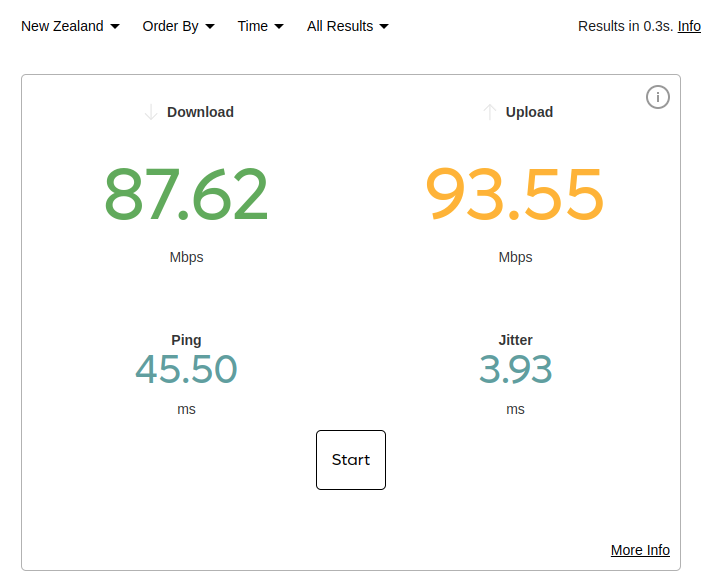This screenshot has width=721, height=588.
Task: Click the upload up-arrow icon
Action: point(489,112)
